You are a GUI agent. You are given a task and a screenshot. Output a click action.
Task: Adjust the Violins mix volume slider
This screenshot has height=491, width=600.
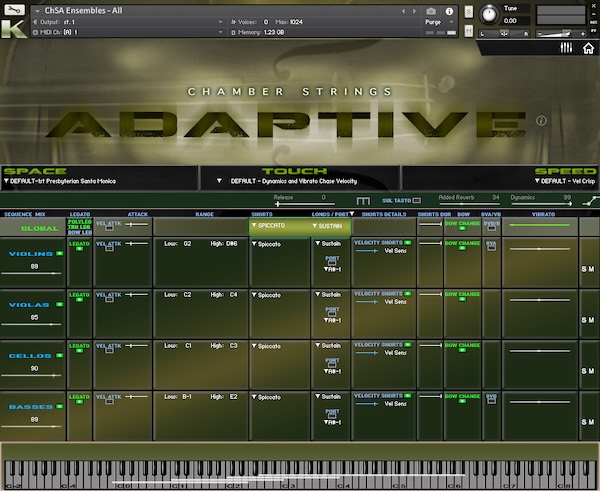(31, 273)
